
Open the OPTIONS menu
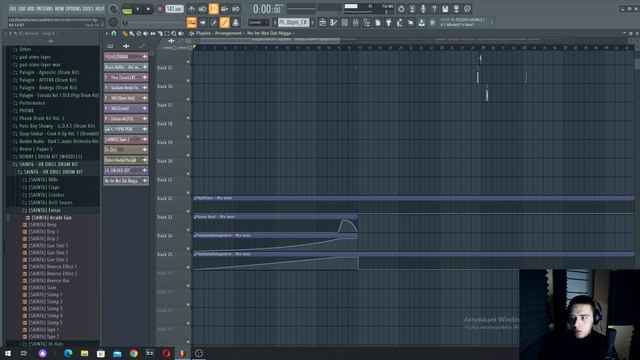pyautogui.click(x=73, y=9)
